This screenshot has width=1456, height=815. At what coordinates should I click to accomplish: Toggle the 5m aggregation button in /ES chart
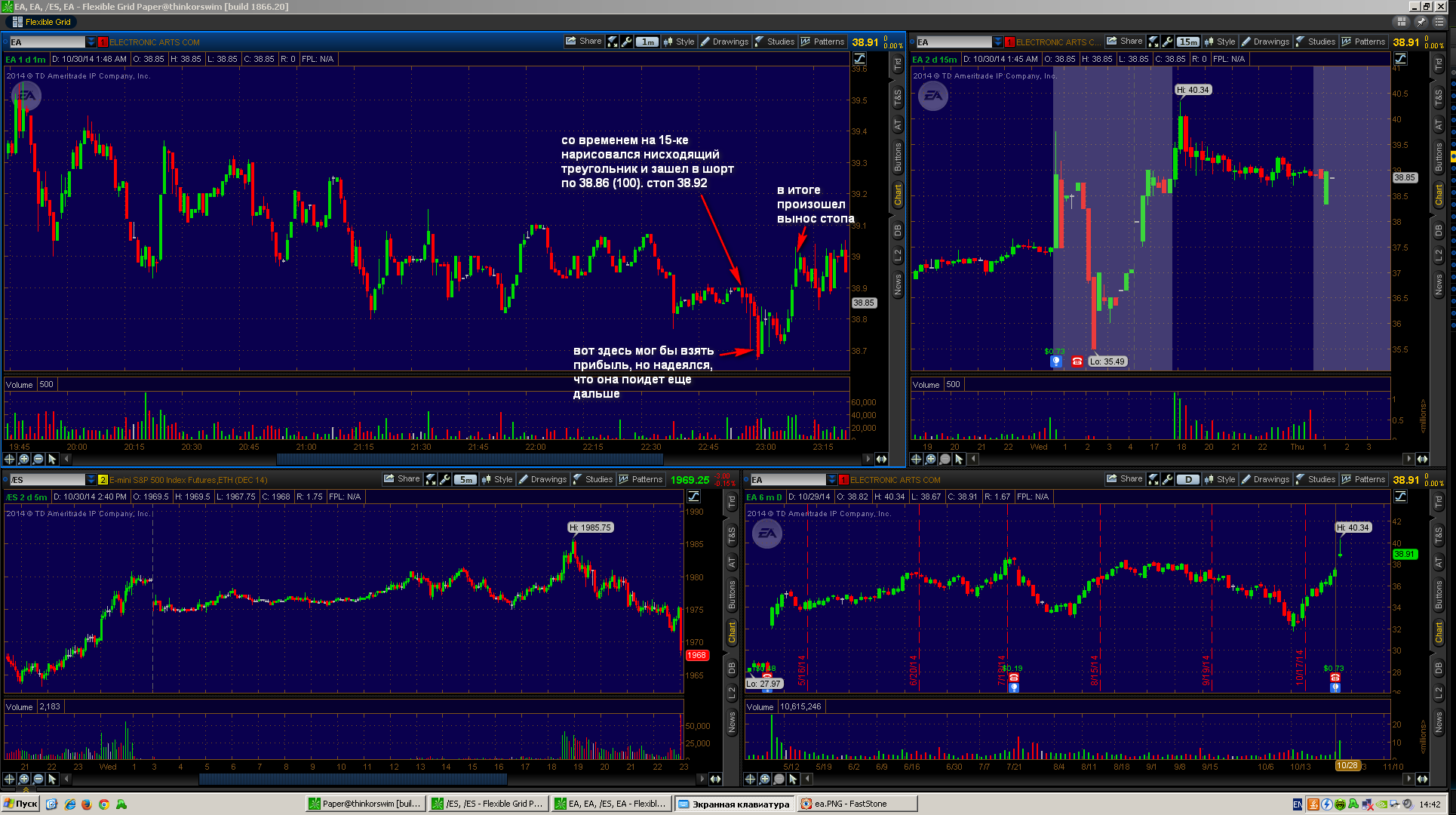(x=465, y=479)
